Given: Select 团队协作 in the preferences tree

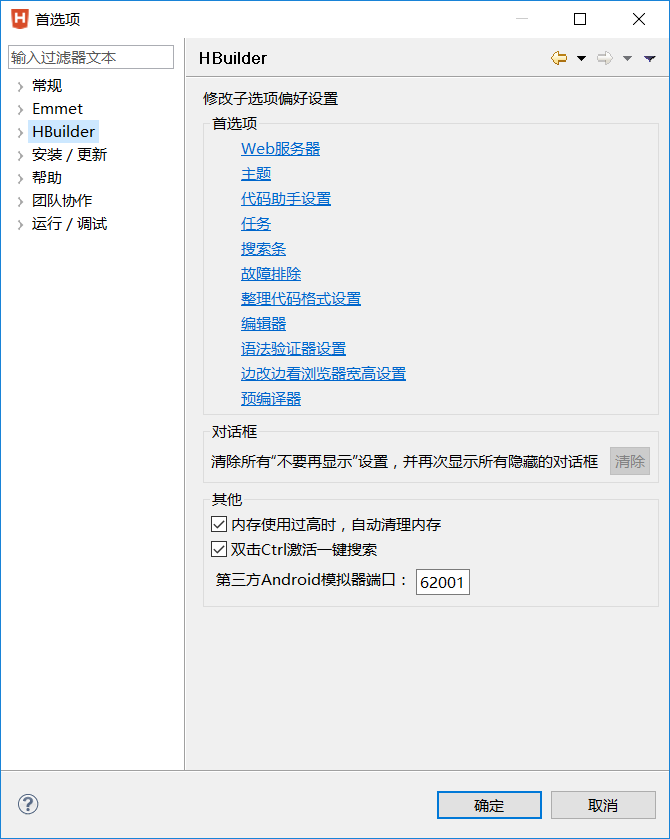Looking at the screenshot, I should 62,201.
